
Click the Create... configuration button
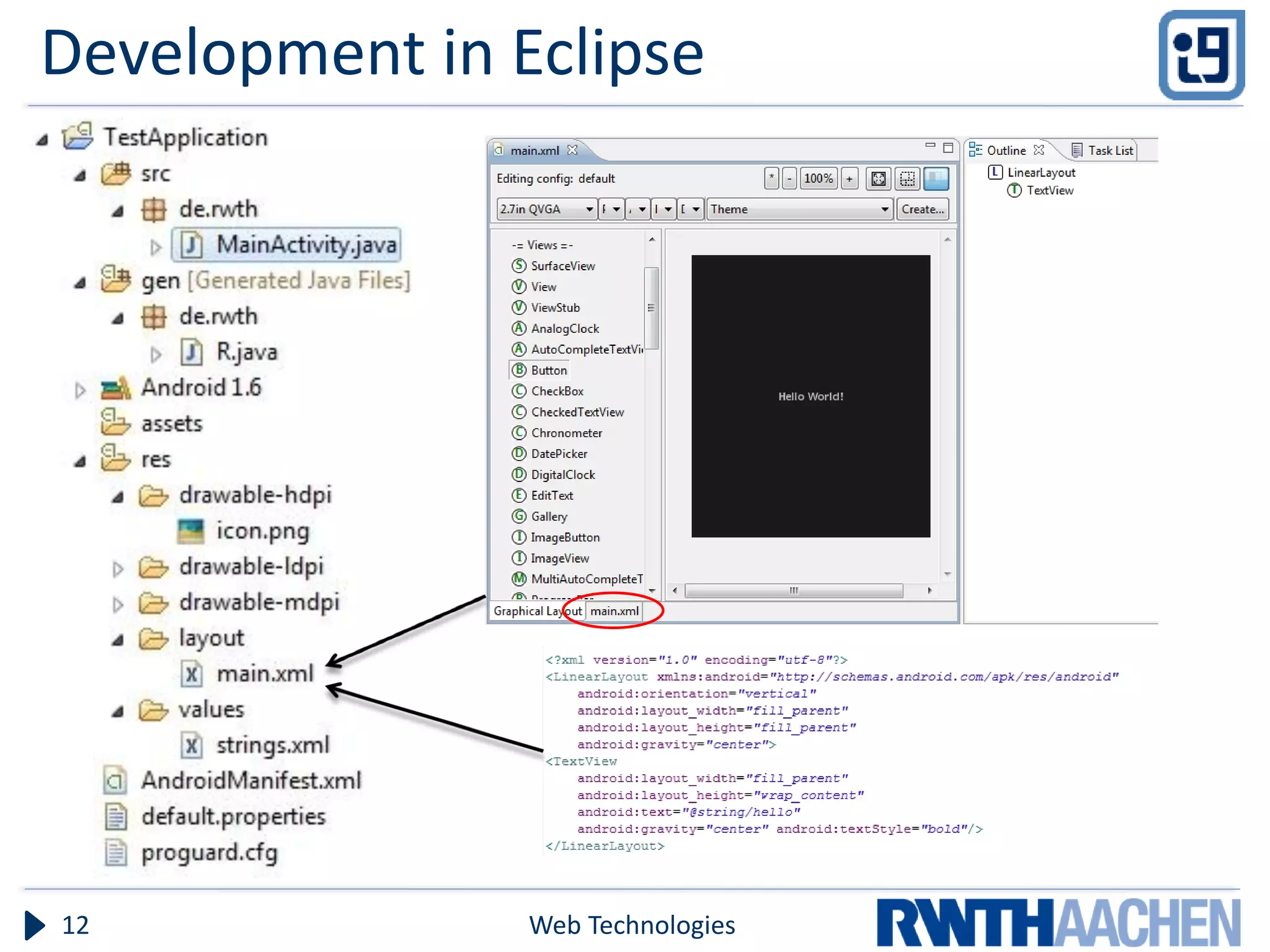tap(923, 209)
